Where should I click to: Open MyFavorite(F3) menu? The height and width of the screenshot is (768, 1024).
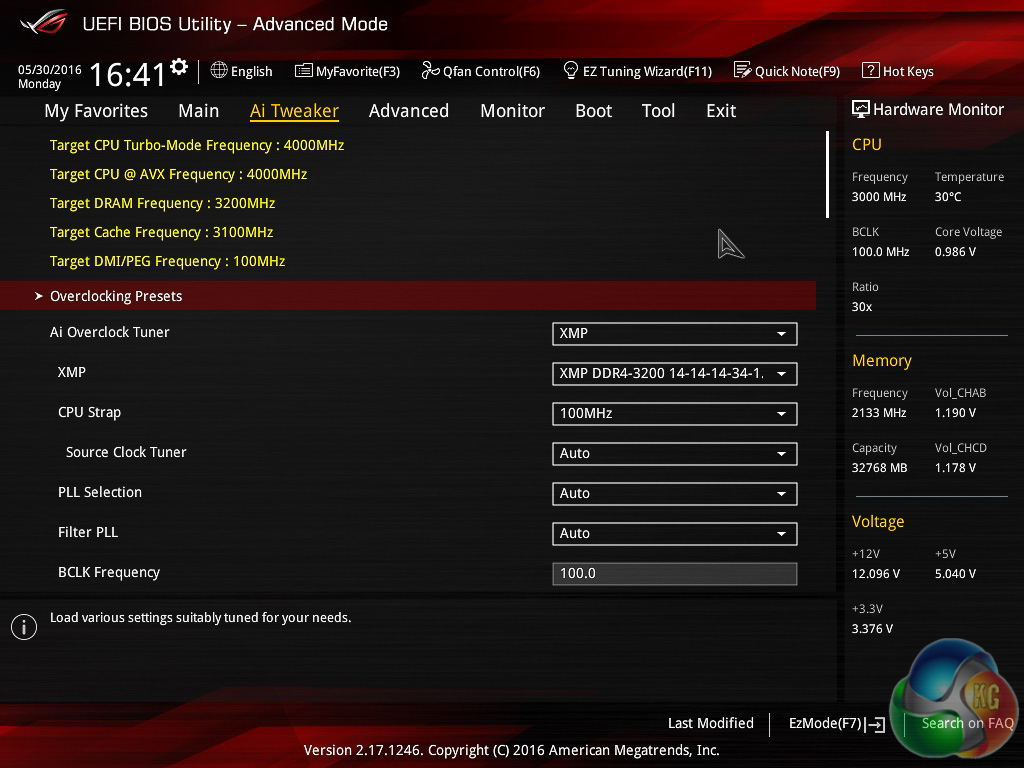[x=347, y=71]
